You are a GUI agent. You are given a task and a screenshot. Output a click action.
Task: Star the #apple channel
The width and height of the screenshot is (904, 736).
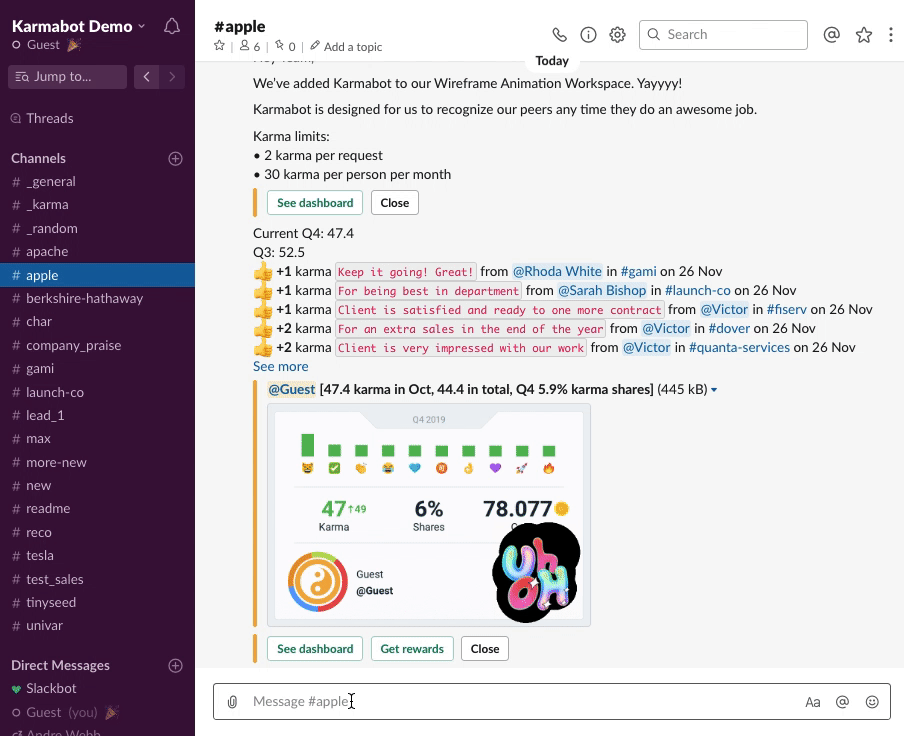point(219,46)
